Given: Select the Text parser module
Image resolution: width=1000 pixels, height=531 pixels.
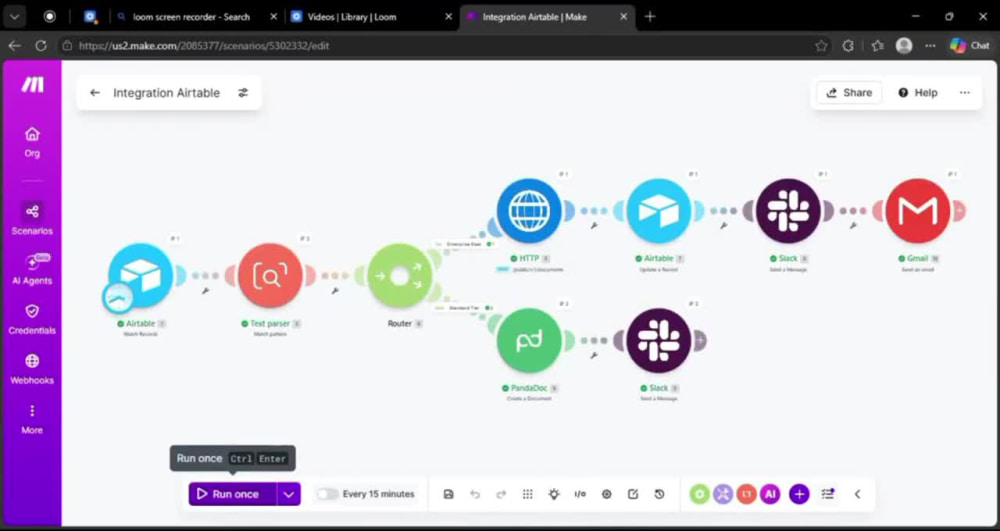Looking at the screenshot, I should click(270, 275).
